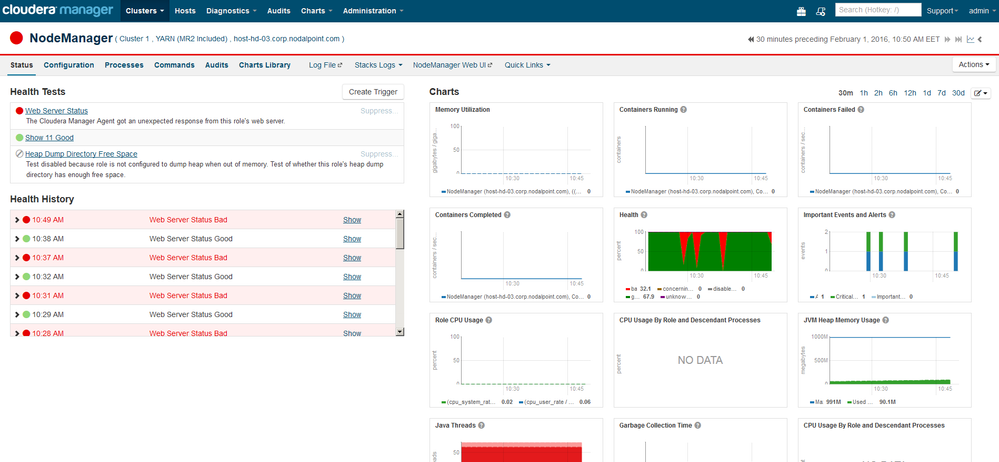Move time range backward with rewind icon
Screen dimensions: 999x462
(x=751, y=39)
